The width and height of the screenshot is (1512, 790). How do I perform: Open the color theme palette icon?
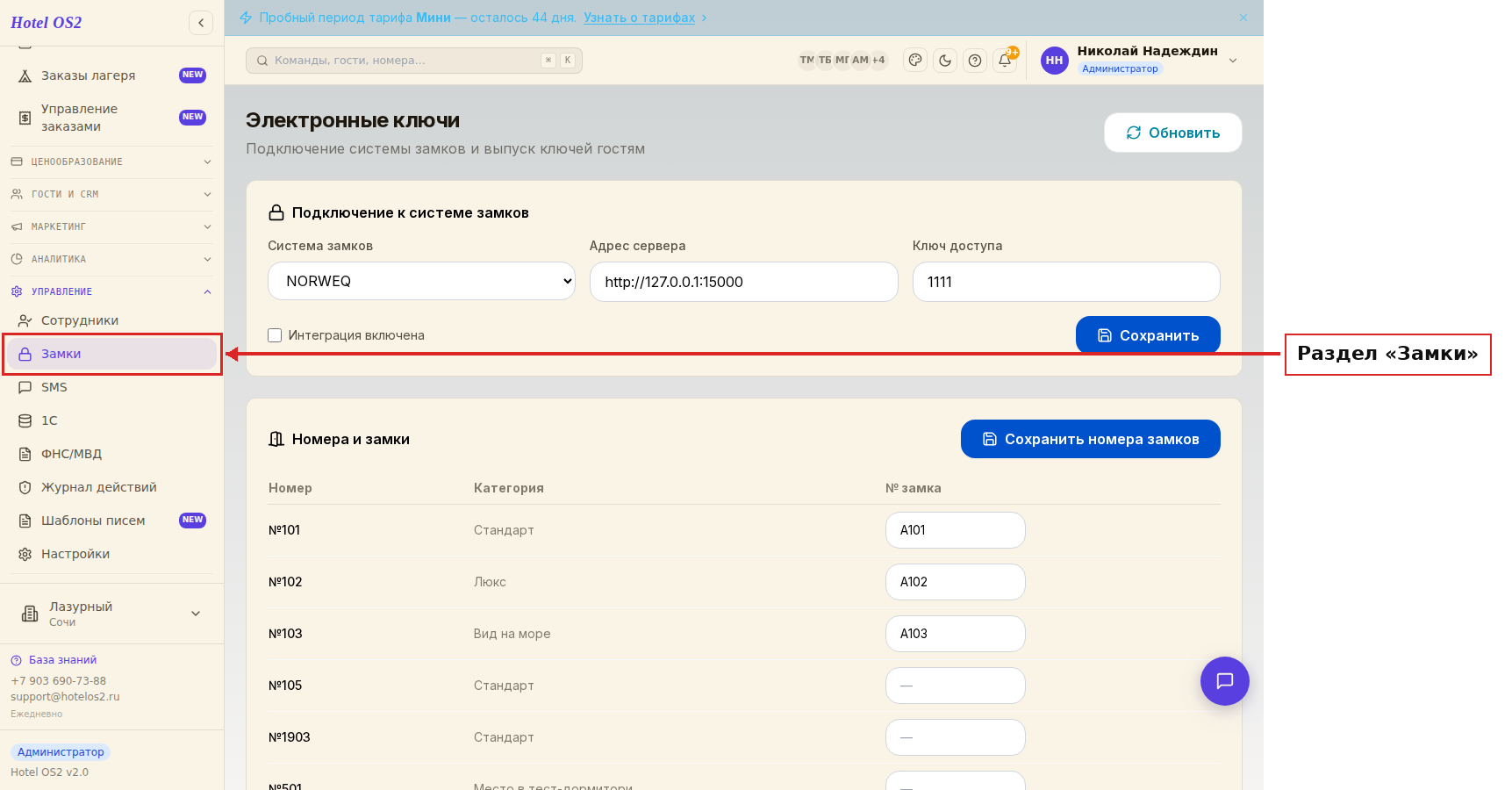coord(915,61)
